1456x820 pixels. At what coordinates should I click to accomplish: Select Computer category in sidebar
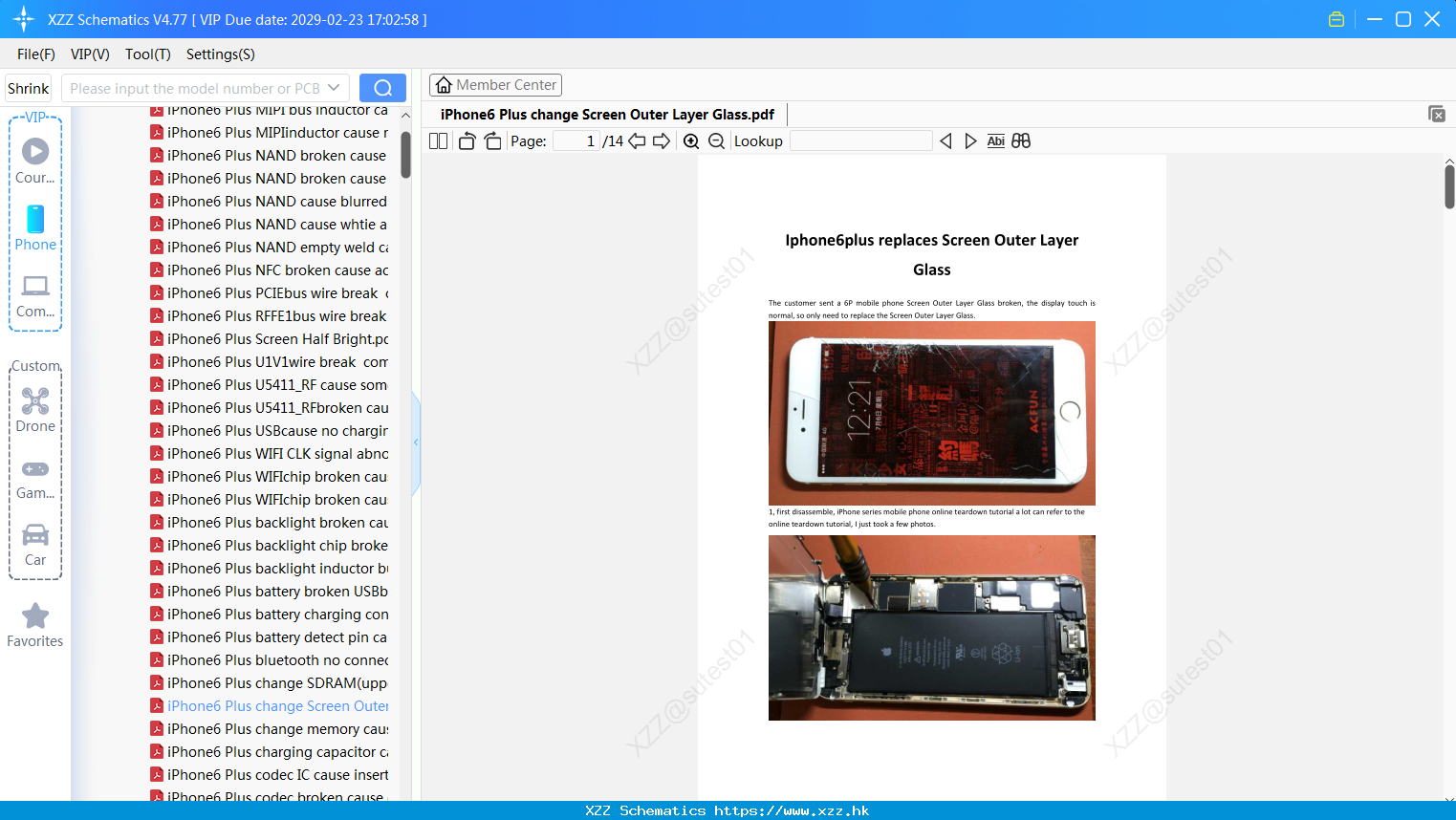pos(35,296)
